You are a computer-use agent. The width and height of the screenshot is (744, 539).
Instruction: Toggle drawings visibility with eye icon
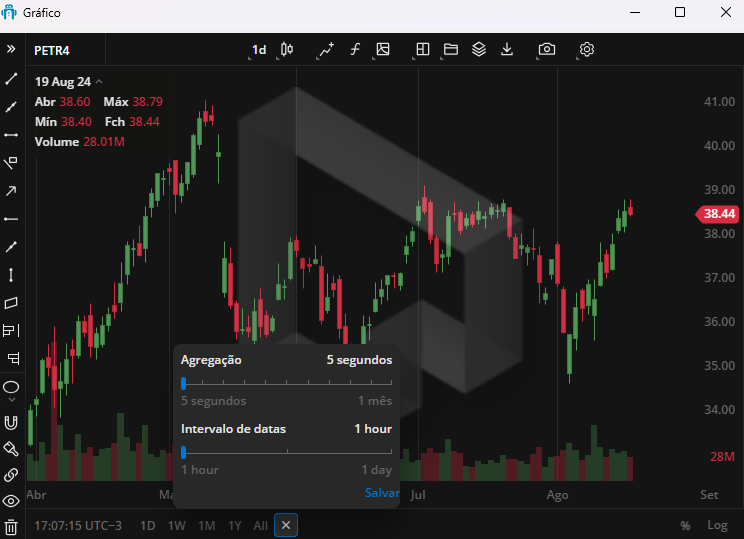[11, 501]
